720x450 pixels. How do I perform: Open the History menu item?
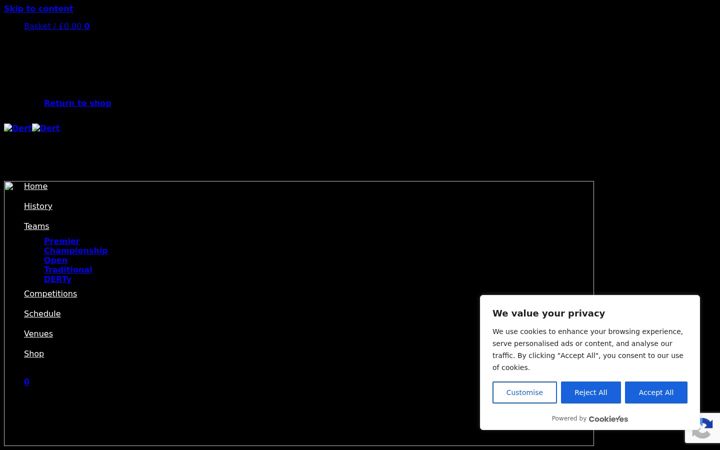[38, 206]
